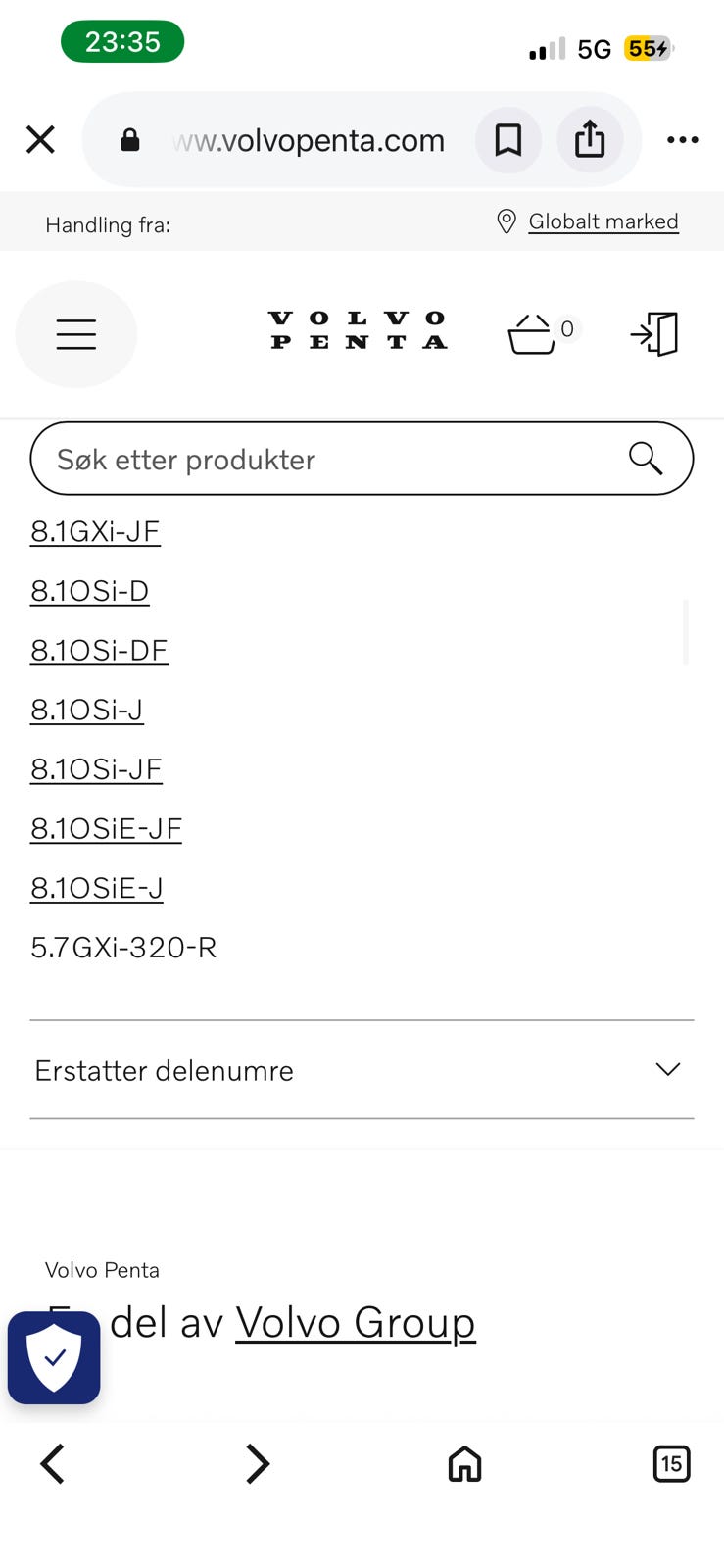The height and width of the screenshot is (1568, 724).
Task: Click the Erstatter delenumre chevron arrow
Action: 668,1069
